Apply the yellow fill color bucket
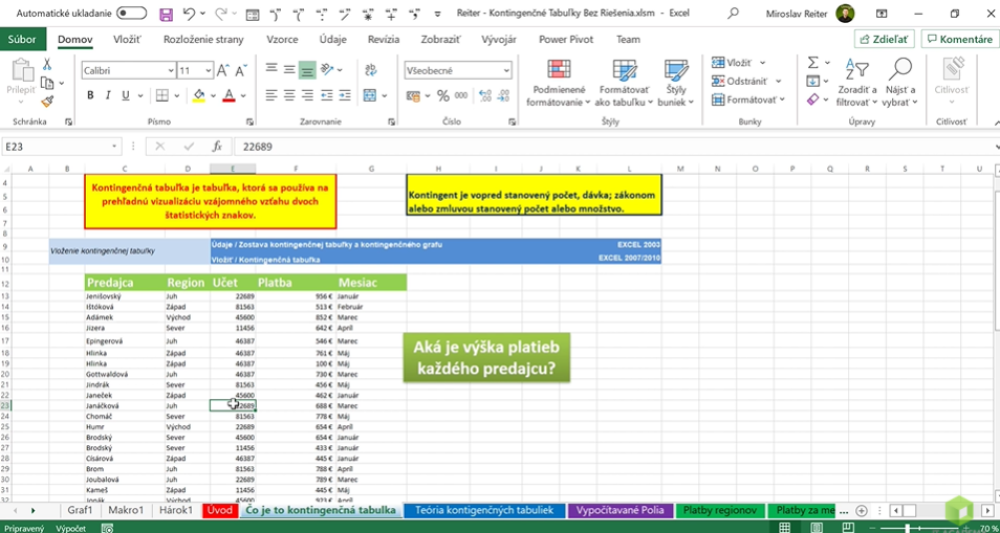Screen dimensions: 1000x533 point(199,96)
